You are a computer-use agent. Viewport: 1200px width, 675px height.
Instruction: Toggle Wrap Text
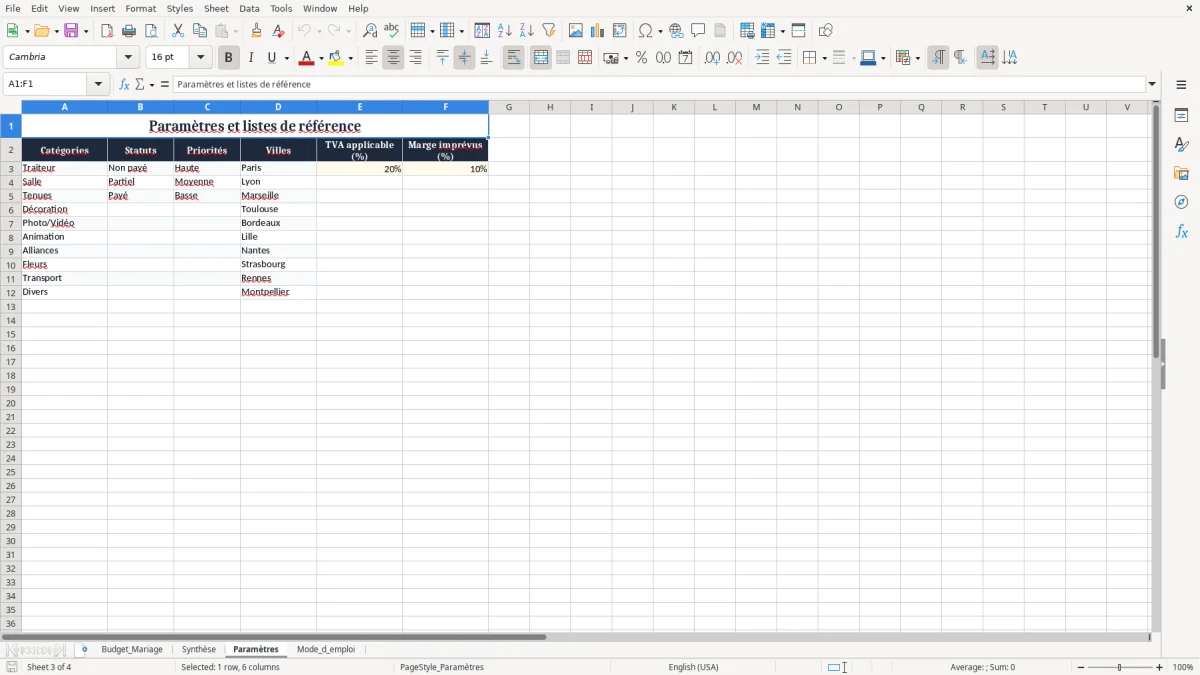pos(513,58)
